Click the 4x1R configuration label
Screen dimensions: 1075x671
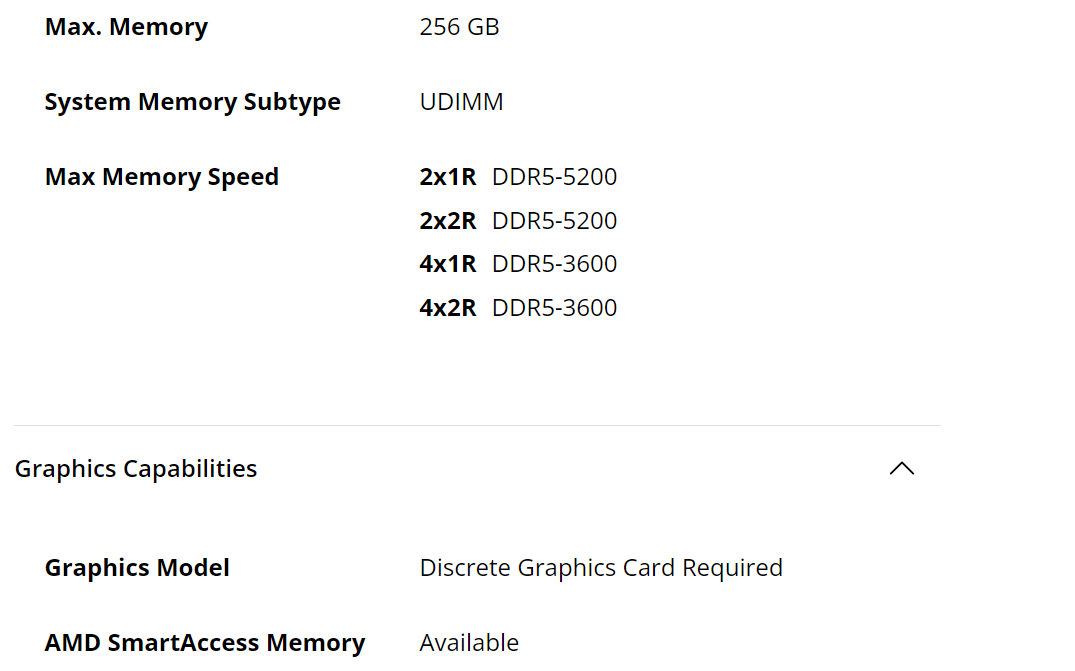(x=448, y=264)
